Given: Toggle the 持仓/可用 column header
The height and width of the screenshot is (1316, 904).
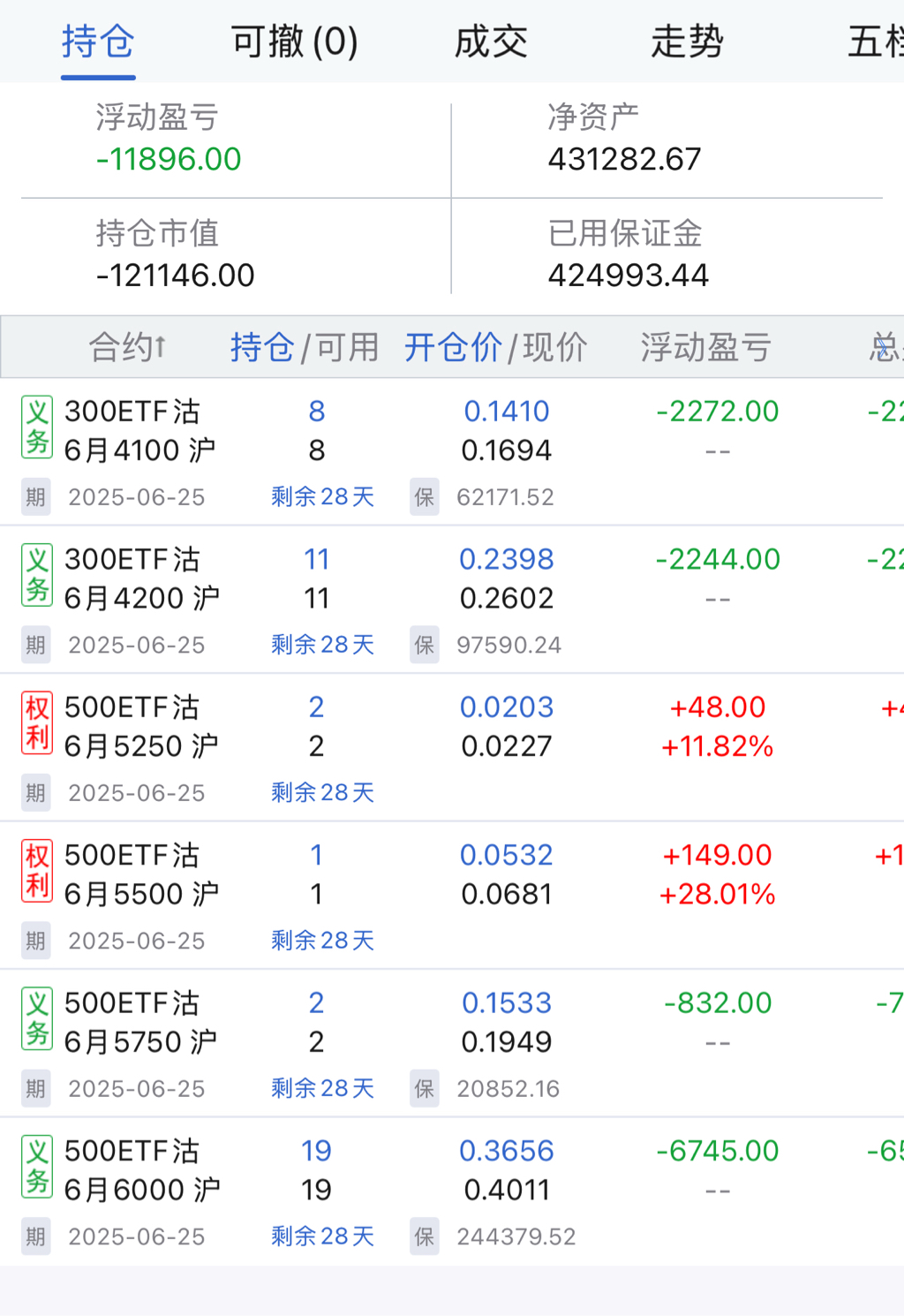Looking at the screenshot, I should point(305,347).
